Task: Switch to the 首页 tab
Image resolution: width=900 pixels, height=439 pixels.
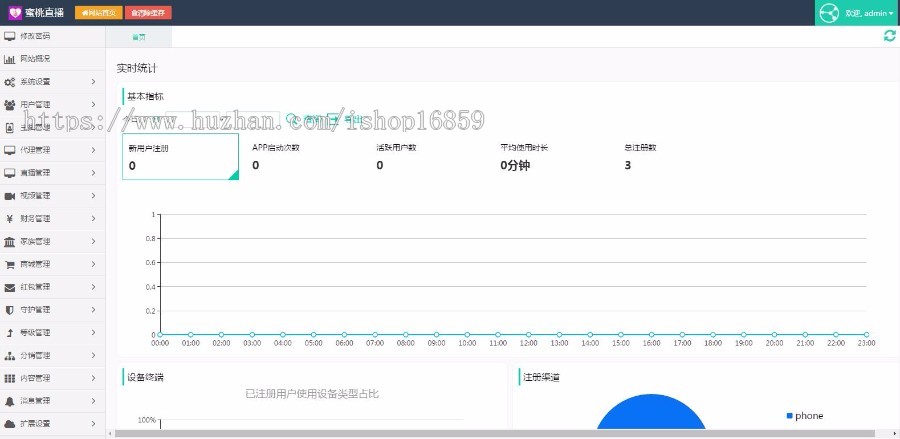Action: pyautogui.click(x=139, y=37)
